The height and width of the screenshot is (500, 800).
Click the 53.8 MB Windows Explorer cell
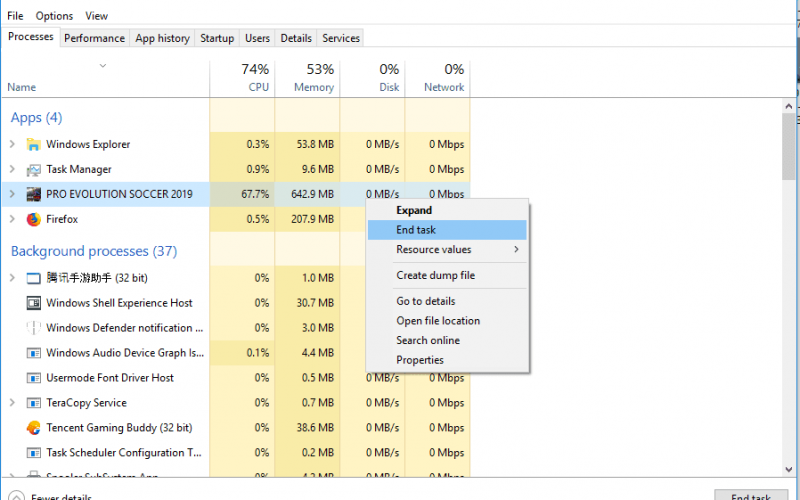click(308, 144)
